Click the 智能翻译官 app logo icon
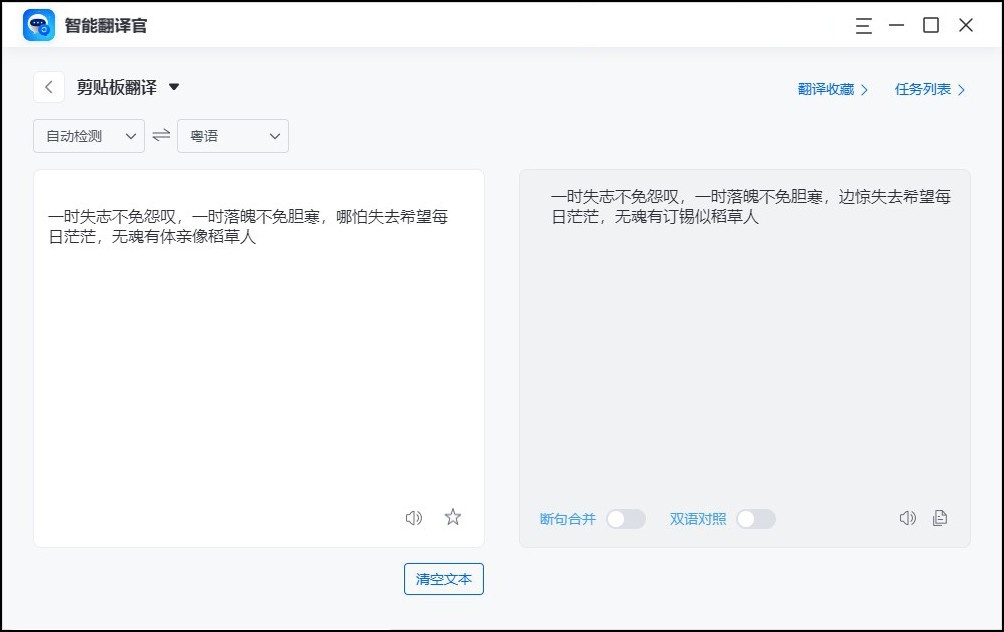This screenshot has width=1004, height=632. [x=38, y=25]
